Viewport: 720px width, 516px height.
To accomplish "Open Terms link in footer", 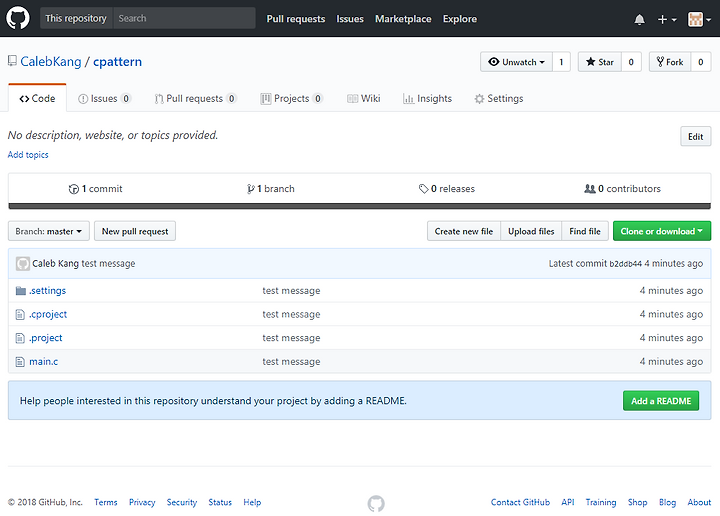I will [106, 502].
